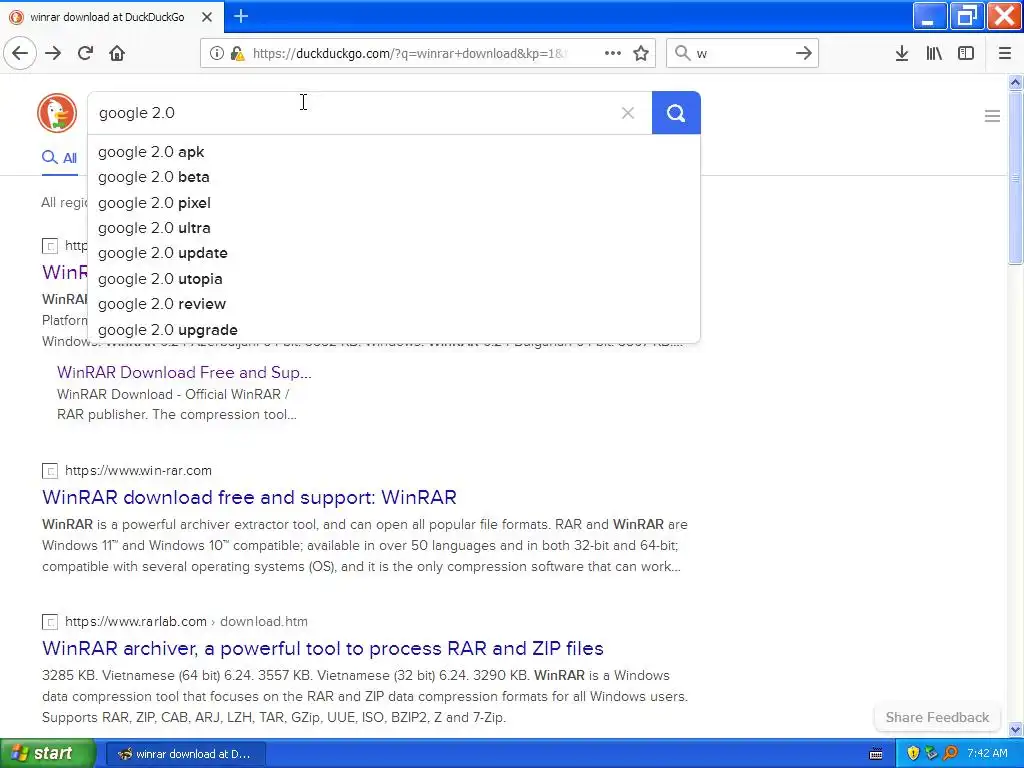1024x768 pixels.
Task: Click scrollbar down arrow
Action: click(1015, 729)
